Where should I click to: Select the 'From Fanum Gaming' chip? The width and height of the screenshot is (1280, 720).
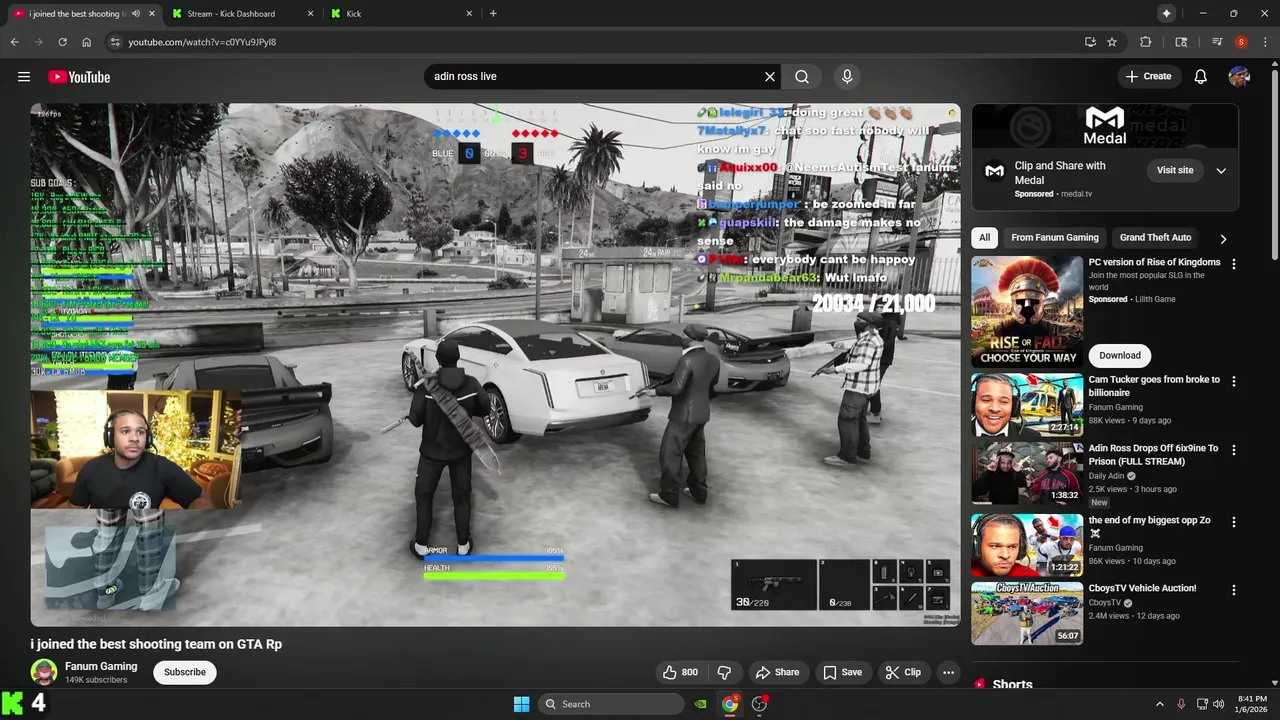click(1054, 238)
